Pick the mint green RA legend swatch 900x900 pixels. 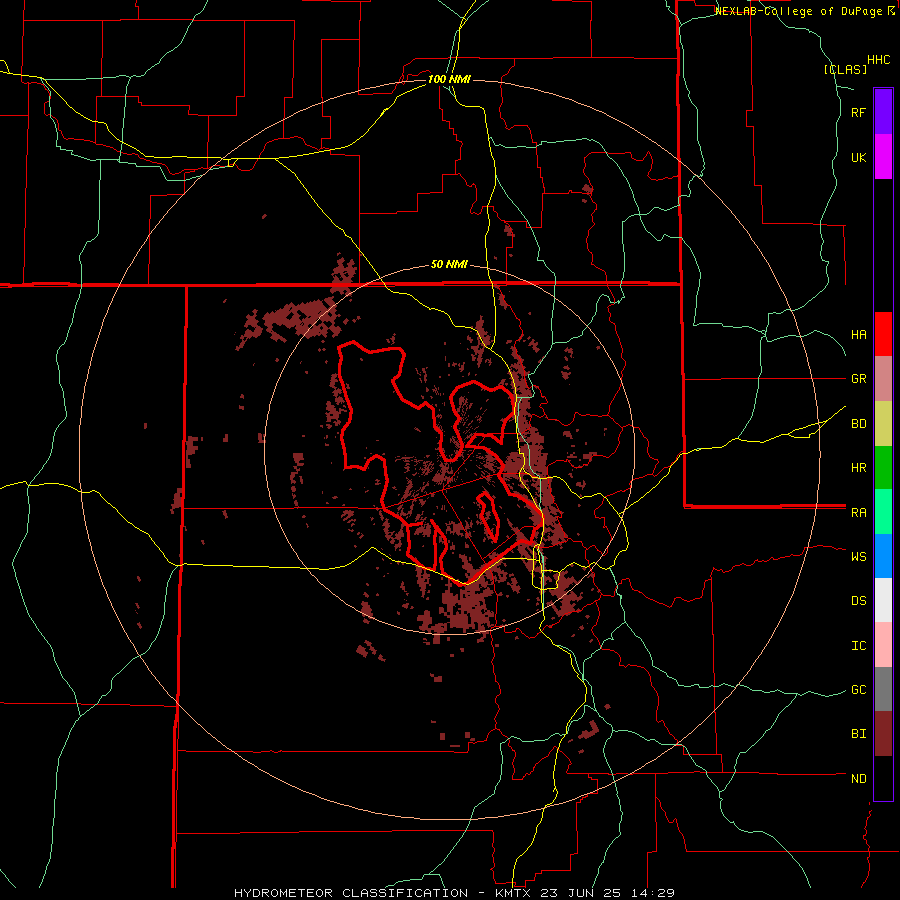[883, 512]
